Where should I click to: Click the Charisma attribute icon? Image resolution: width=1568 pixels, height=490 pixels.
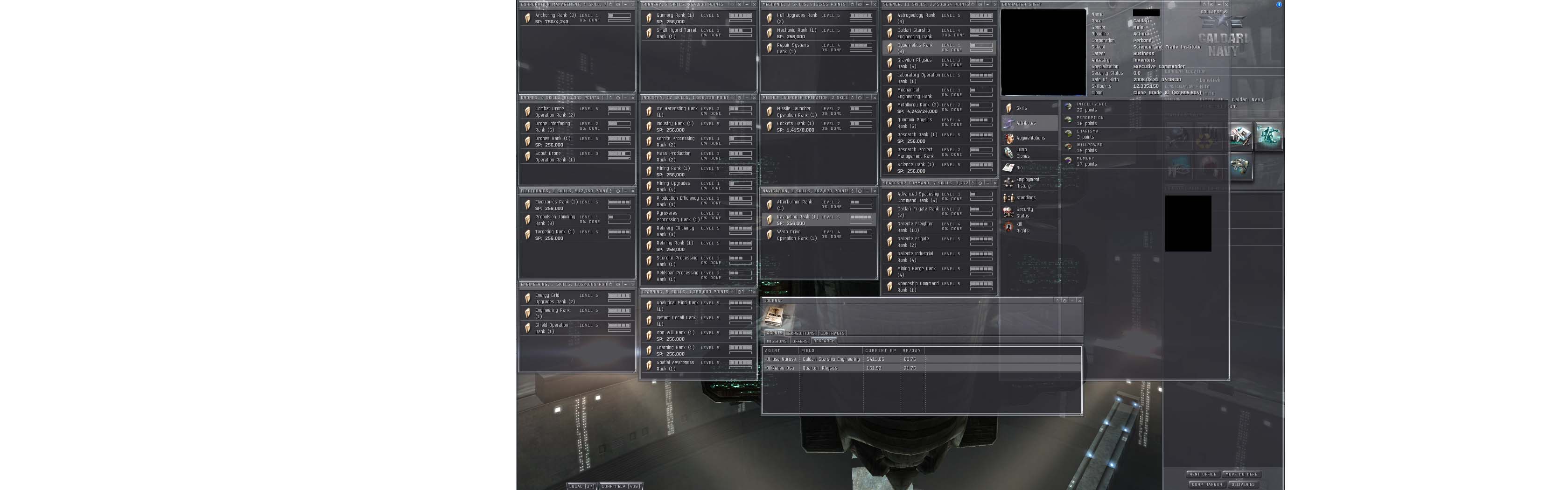[1068, 133]
